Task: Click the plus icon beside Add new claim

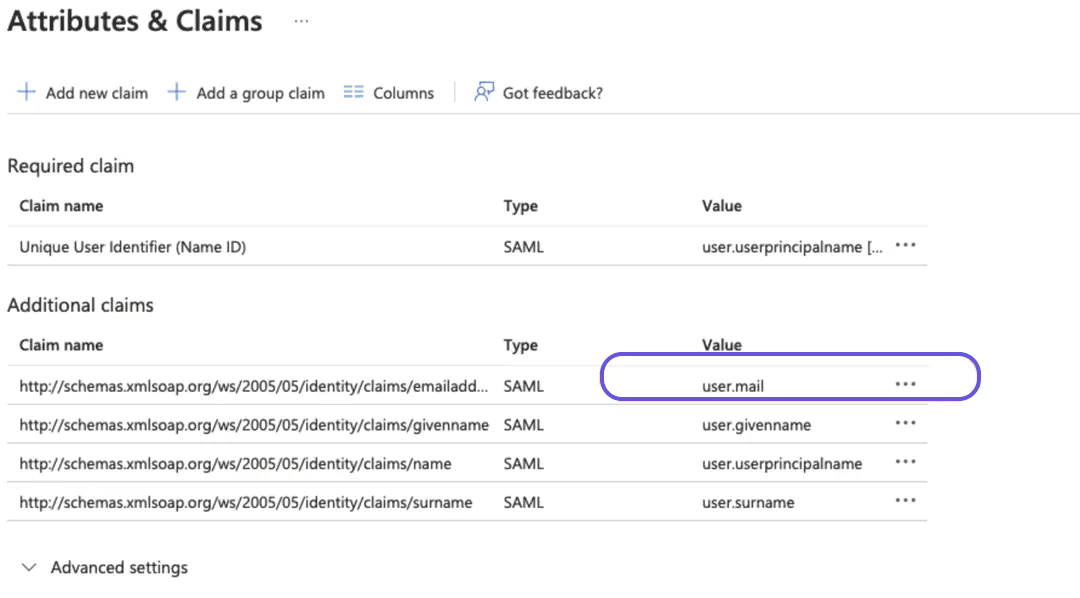Action: coord(25,92)
